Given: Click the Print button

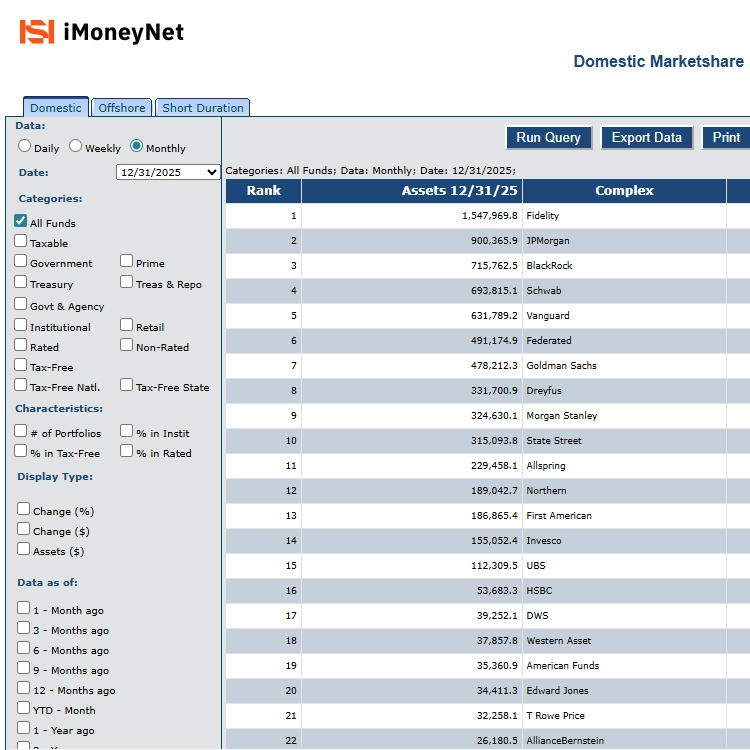Looking at the screenshot, I should 726,138.
